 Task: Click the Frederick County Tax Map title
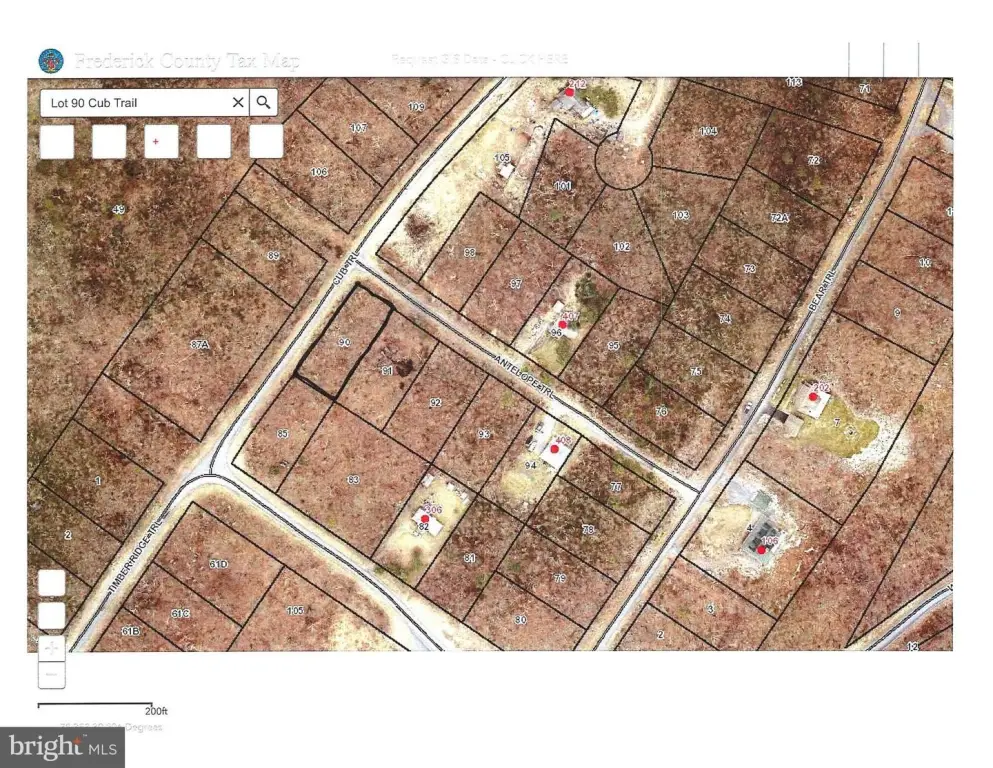click(x=186, y=61)
